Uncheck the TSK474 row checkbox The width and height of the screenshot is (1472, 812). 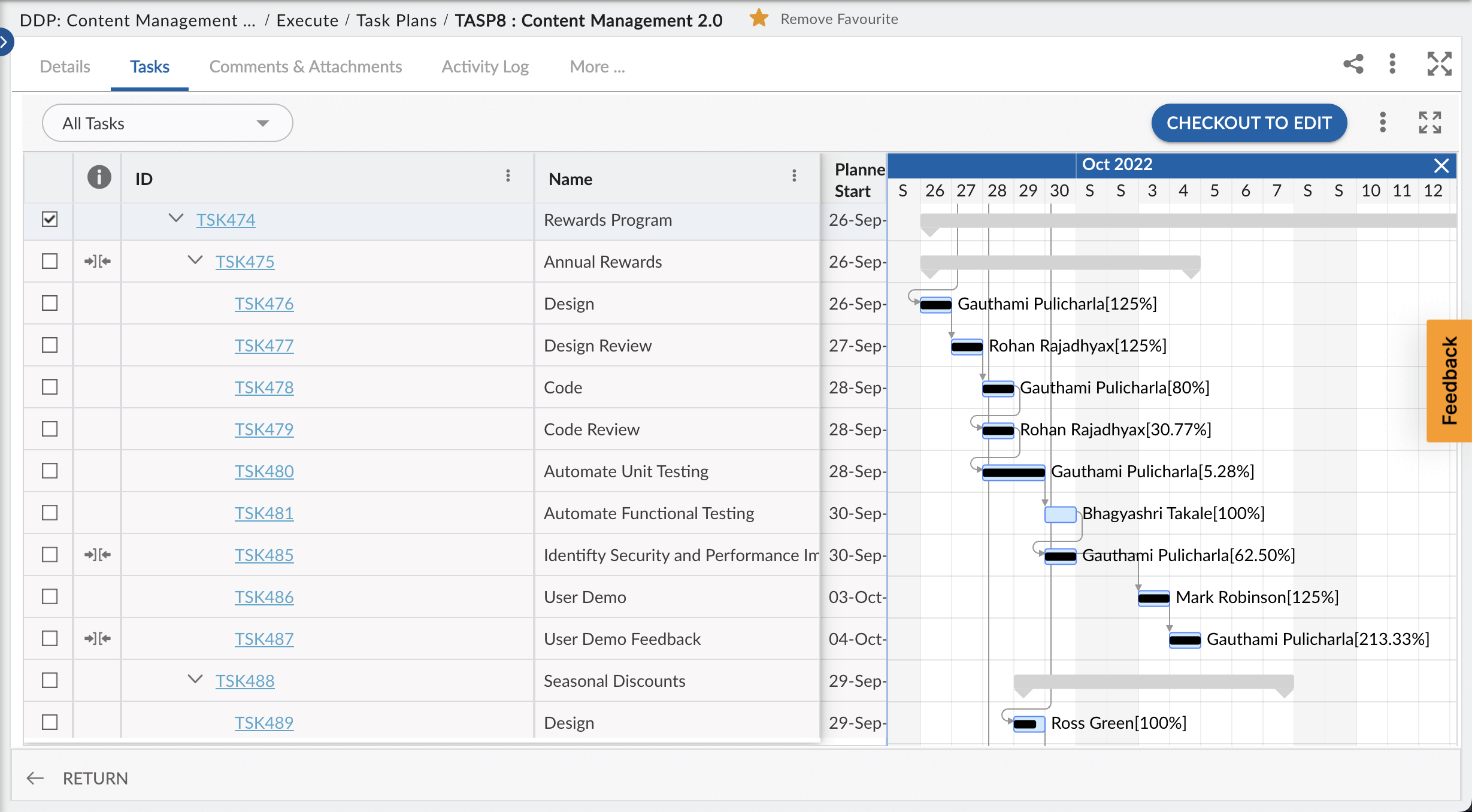[x=50, y=220]
